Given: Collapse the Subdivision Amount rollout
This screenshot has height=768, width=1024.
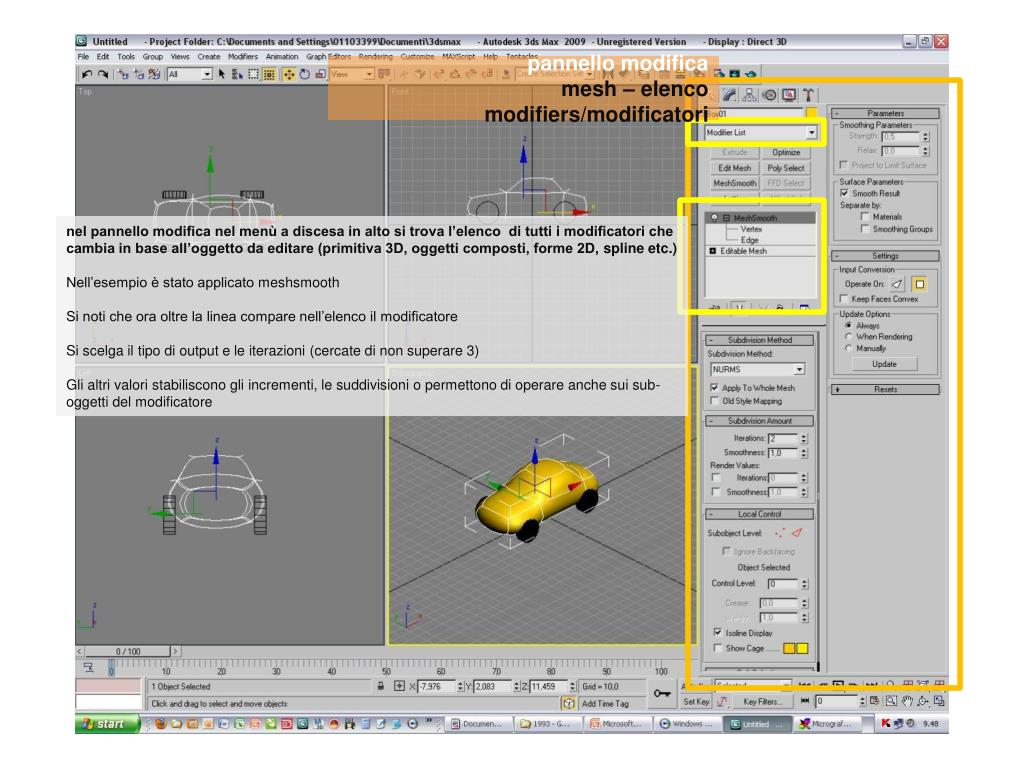Looking at the screenshot, I should (760, 421).
